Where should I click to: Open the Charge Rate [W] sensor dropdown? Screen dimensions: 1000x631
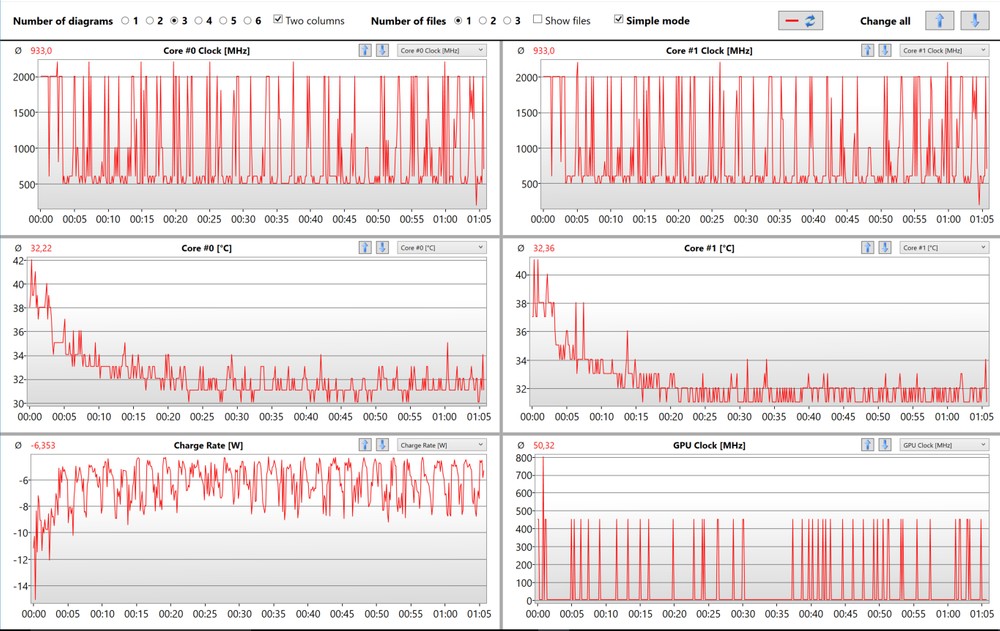click(x=441, y=445)
